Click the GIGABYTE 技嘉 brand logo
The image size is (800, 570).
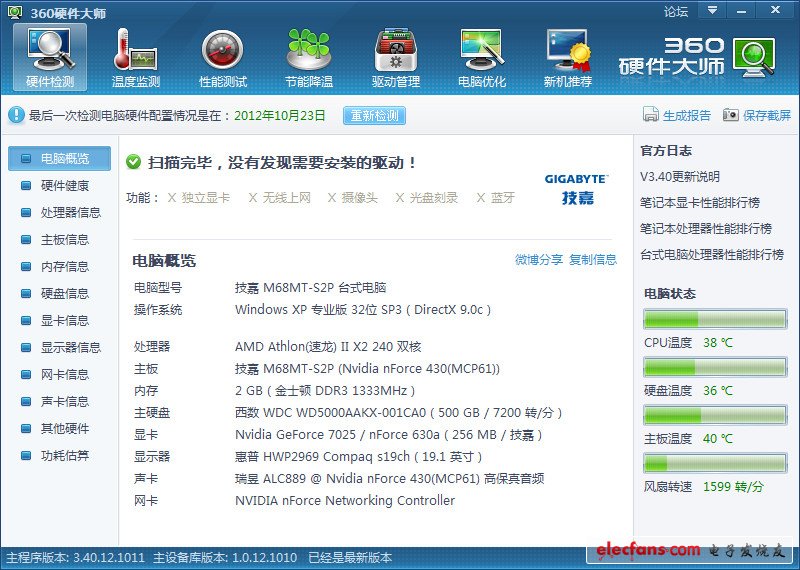(x=577, y=189)
